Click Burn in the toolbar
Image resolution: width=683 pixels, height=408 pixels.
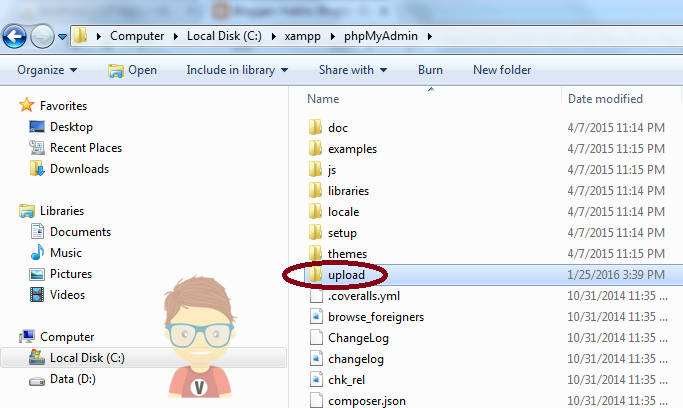(x=430, y=70)
